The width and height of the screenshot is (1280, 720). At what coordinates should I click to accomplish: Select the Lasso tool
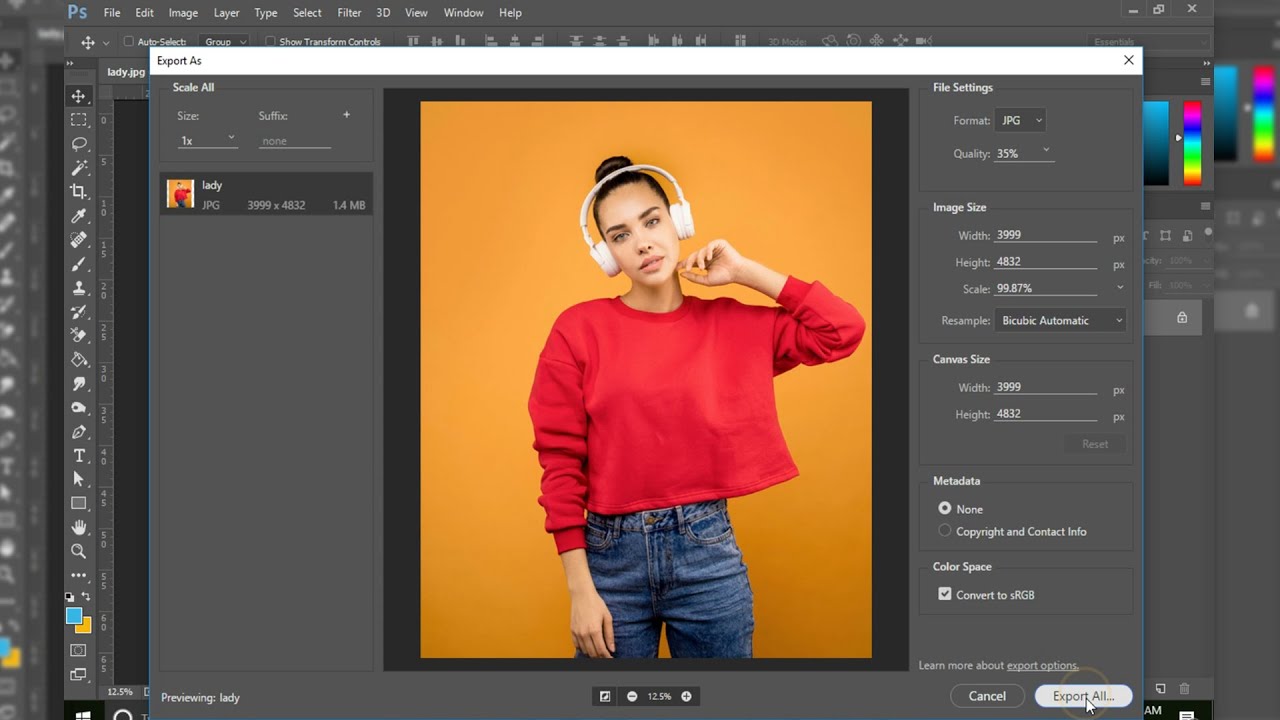[79, 144]
